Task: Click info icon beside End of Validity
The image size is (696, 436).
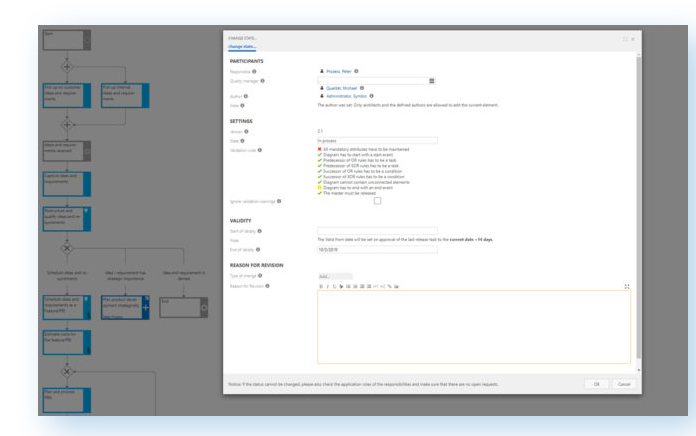Action: 260,249
